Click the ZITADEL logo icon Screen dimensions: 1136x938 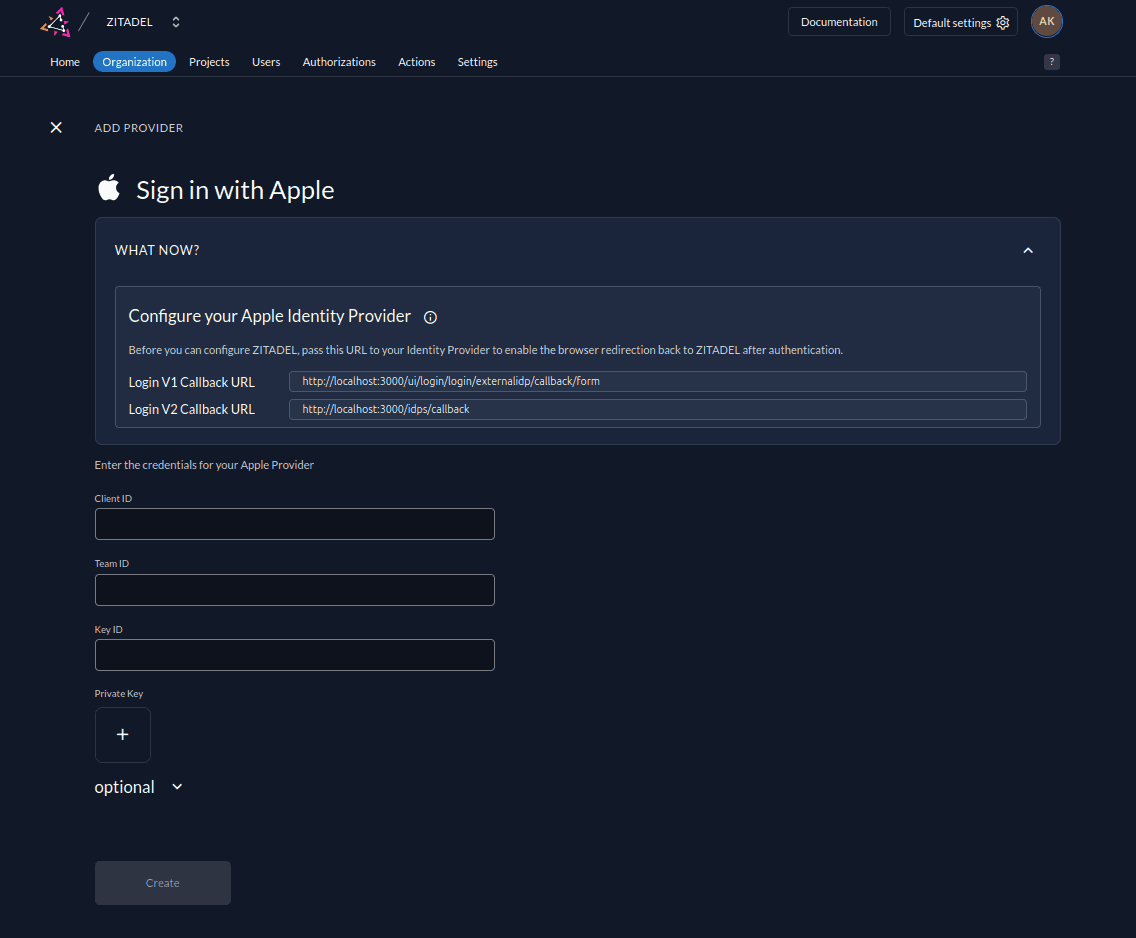(x=55, y=22)
